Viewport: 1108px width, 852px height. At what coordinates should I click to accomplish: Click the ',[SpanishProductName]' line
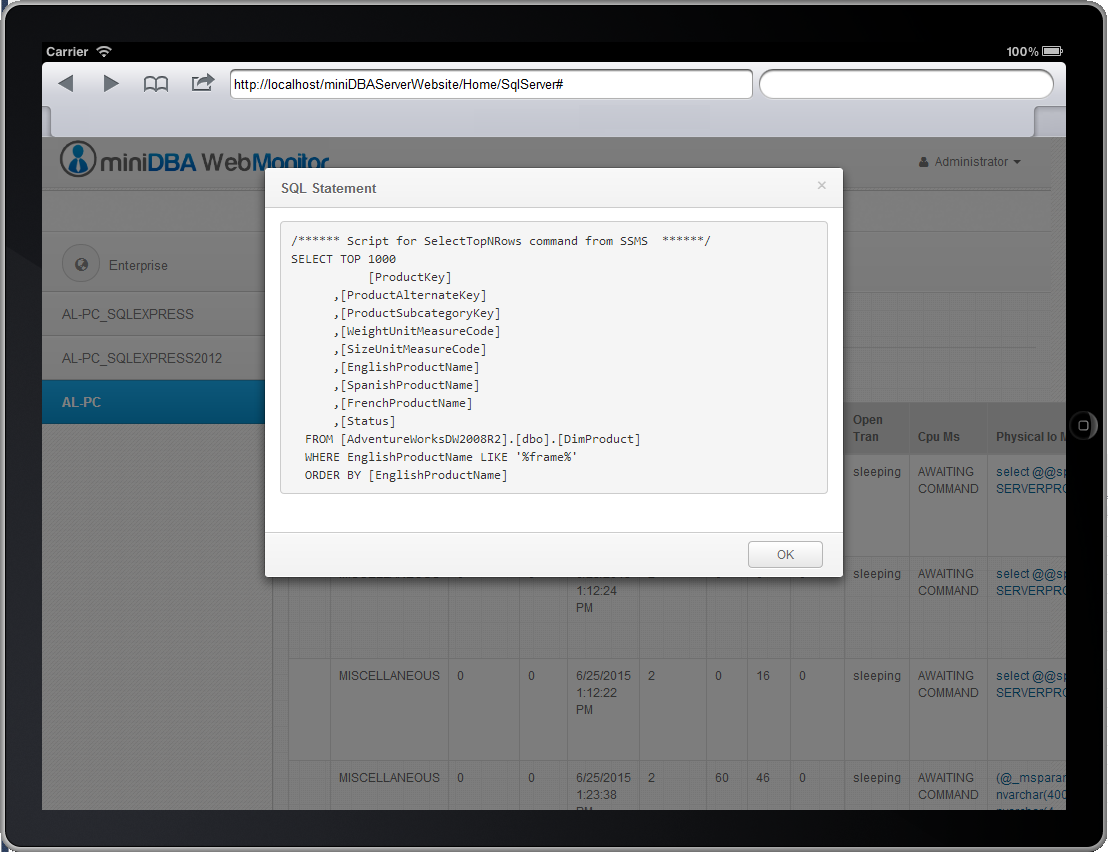point(406,385)
